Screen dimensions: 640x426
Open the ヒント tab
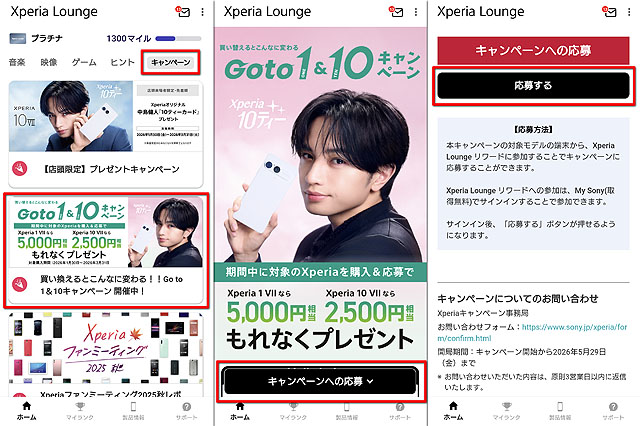point(122,62)
